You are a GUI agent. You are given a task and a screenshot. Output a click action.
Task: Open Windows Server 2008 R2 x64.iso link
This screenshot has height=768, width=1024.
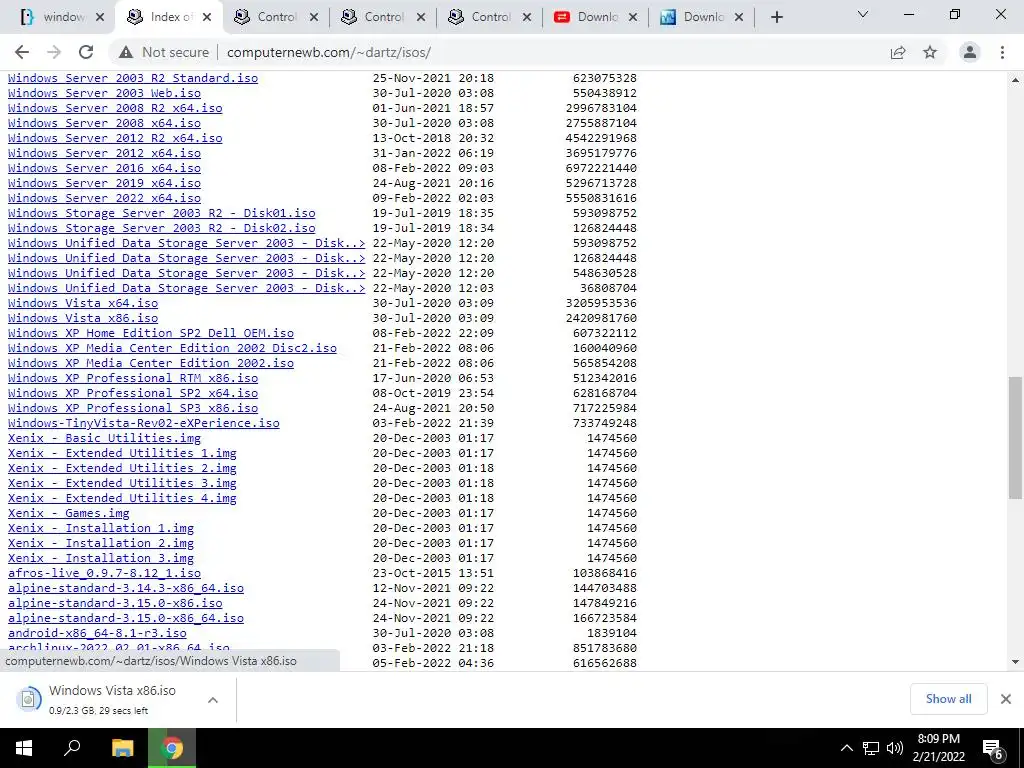coord(115,108)
